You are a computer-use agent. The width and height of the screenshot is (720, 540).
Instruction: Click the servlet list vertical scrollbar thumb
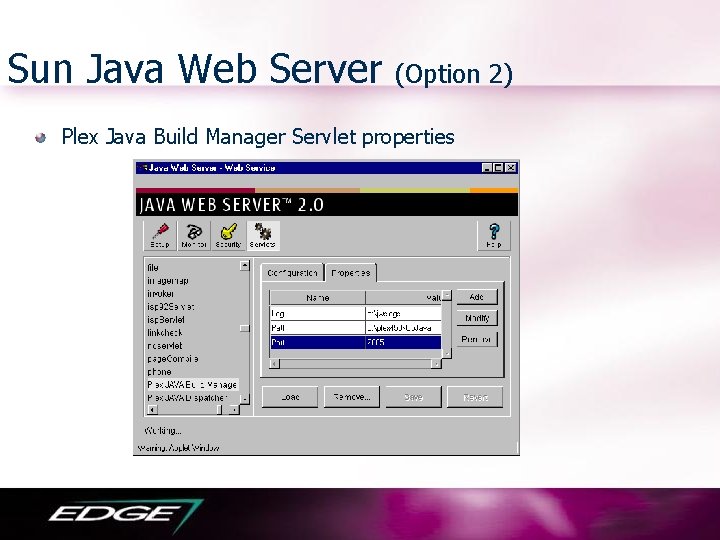point(245,328)
